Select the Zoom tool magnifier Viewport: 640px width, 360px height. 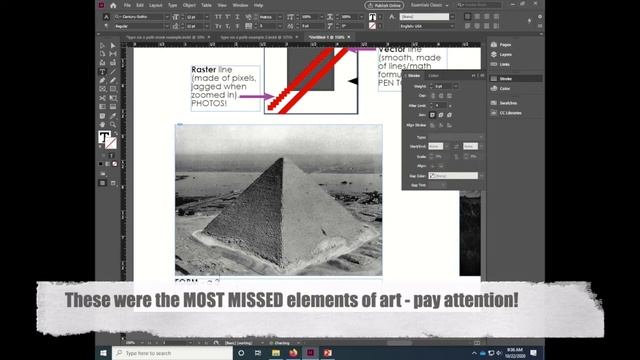point(113,124)
